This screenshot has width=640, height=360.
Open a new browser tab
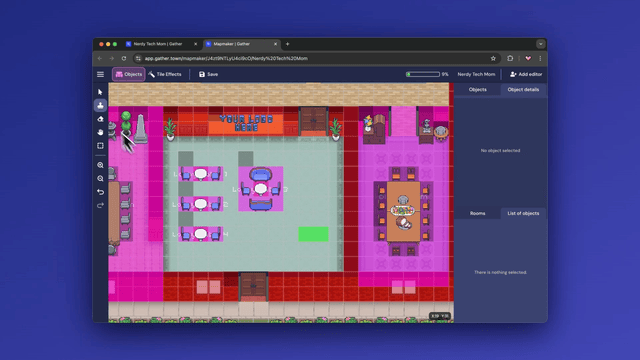point(287,44)
